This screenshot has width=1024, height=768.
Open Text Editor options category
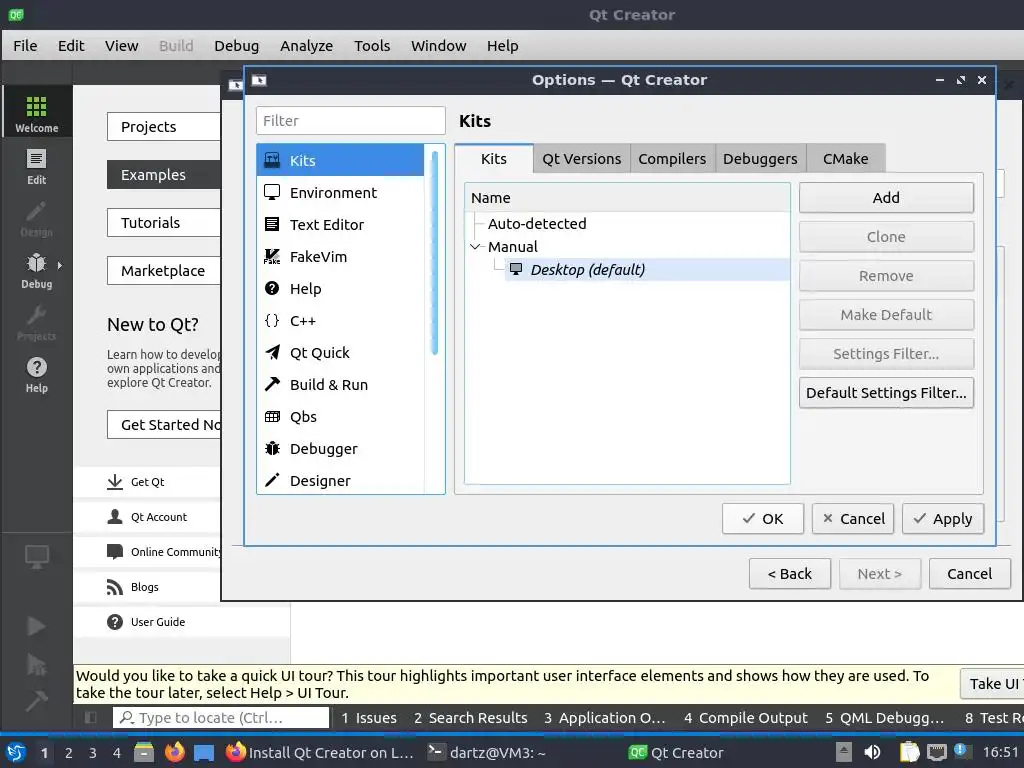point(340,225)
